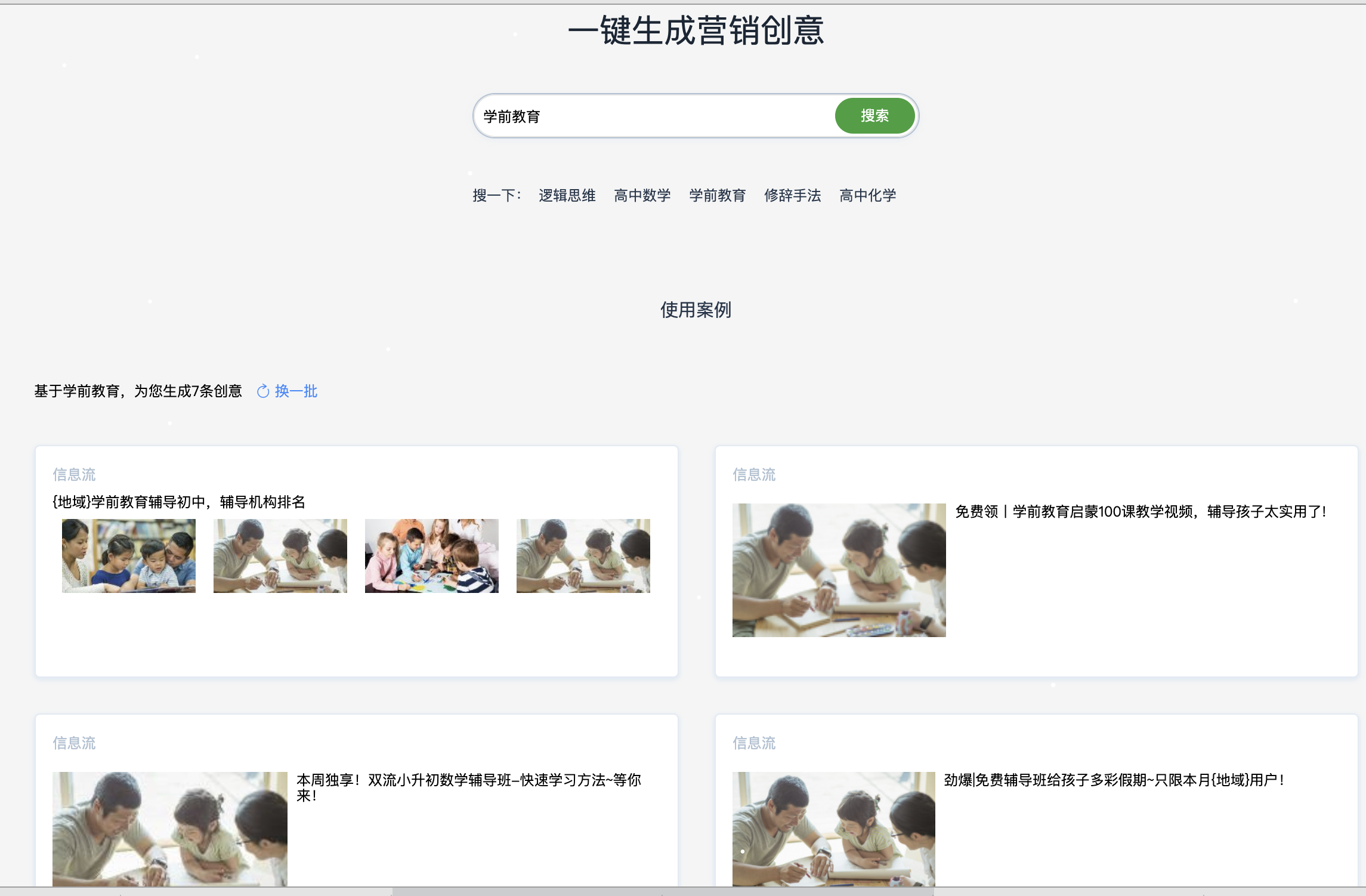Open the second thumbnail in the 辅导机构排名 card
Viewport: 1366px width, 896px height.
coord(280,555)
